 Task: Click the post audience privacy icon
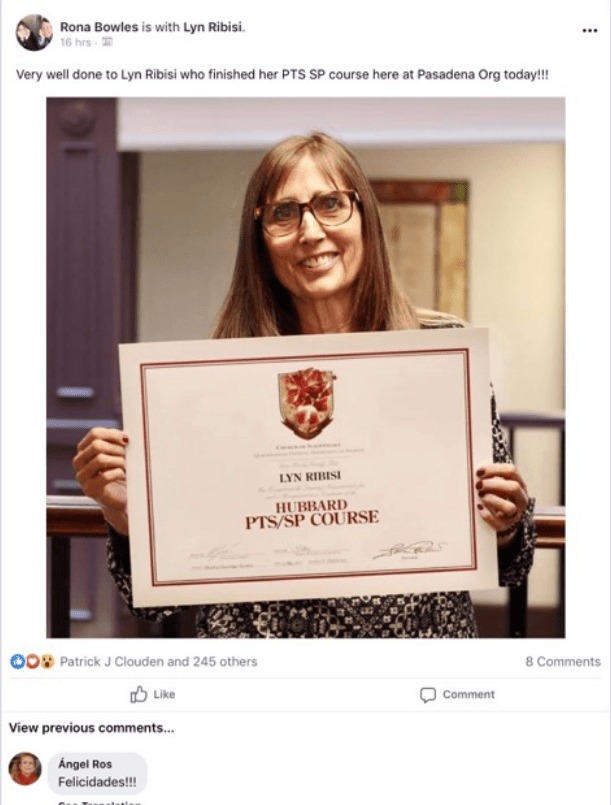click(x=107, y=43)
